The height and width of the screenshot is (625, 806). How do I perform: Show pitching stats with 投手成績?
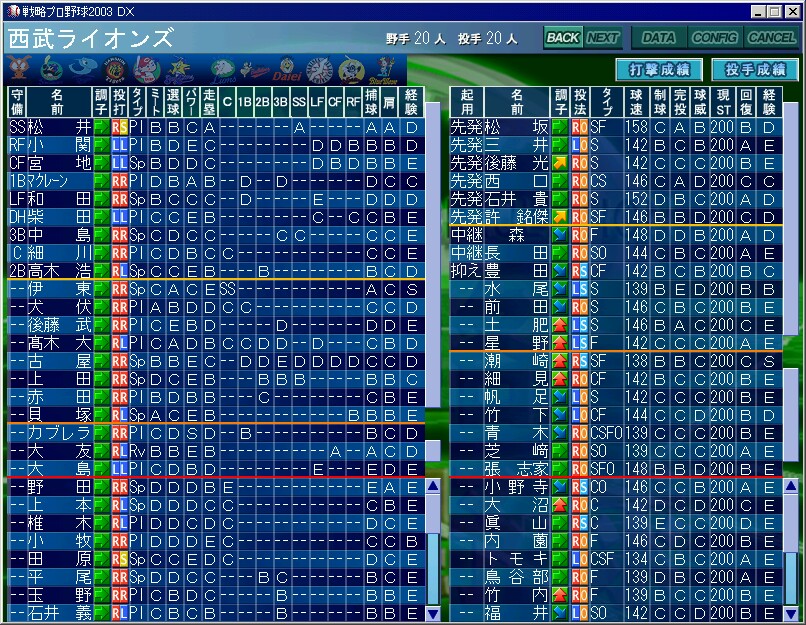[754, 70]
